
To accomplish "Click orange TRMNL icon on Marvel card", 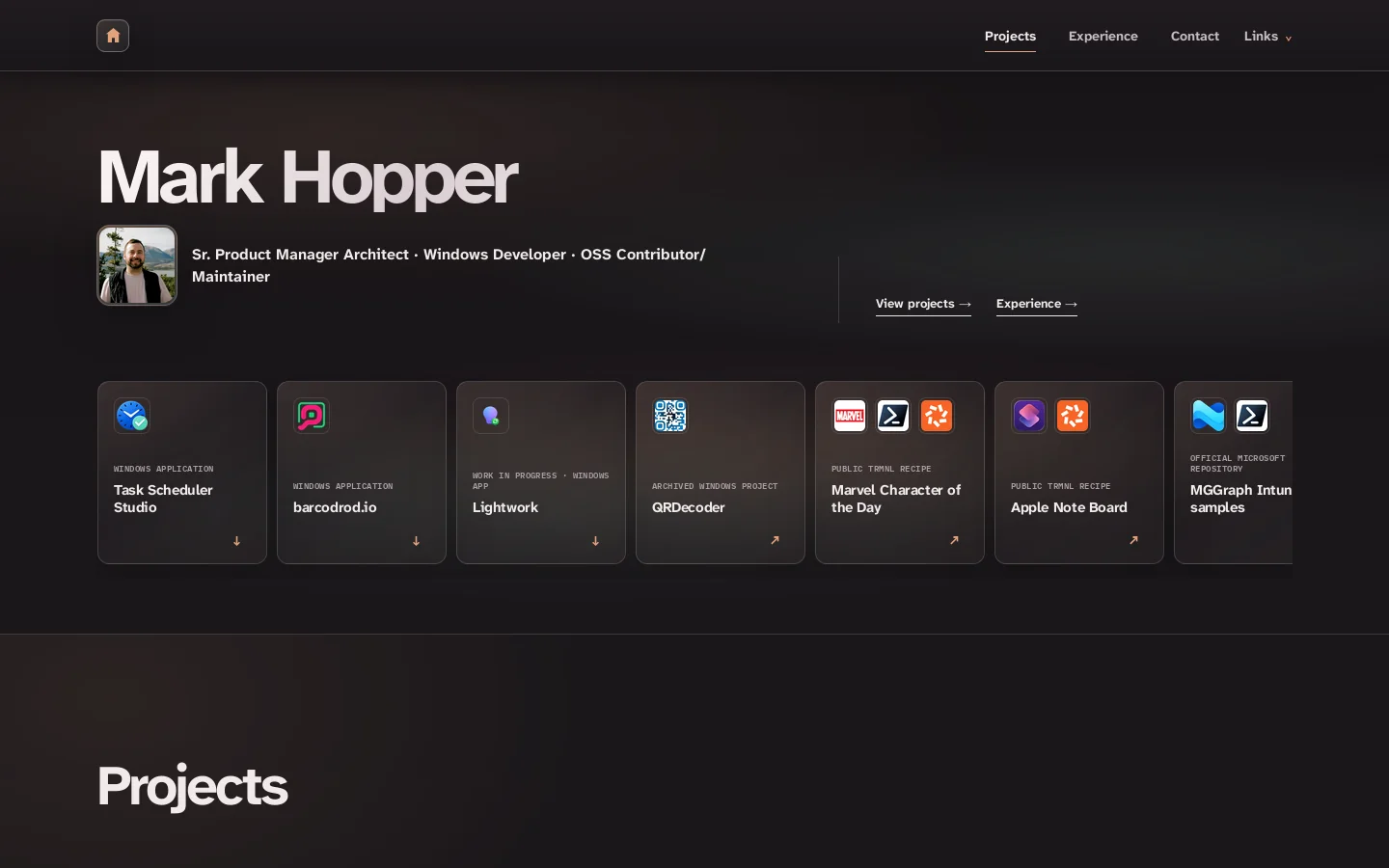I will click(x=937, y=416).
